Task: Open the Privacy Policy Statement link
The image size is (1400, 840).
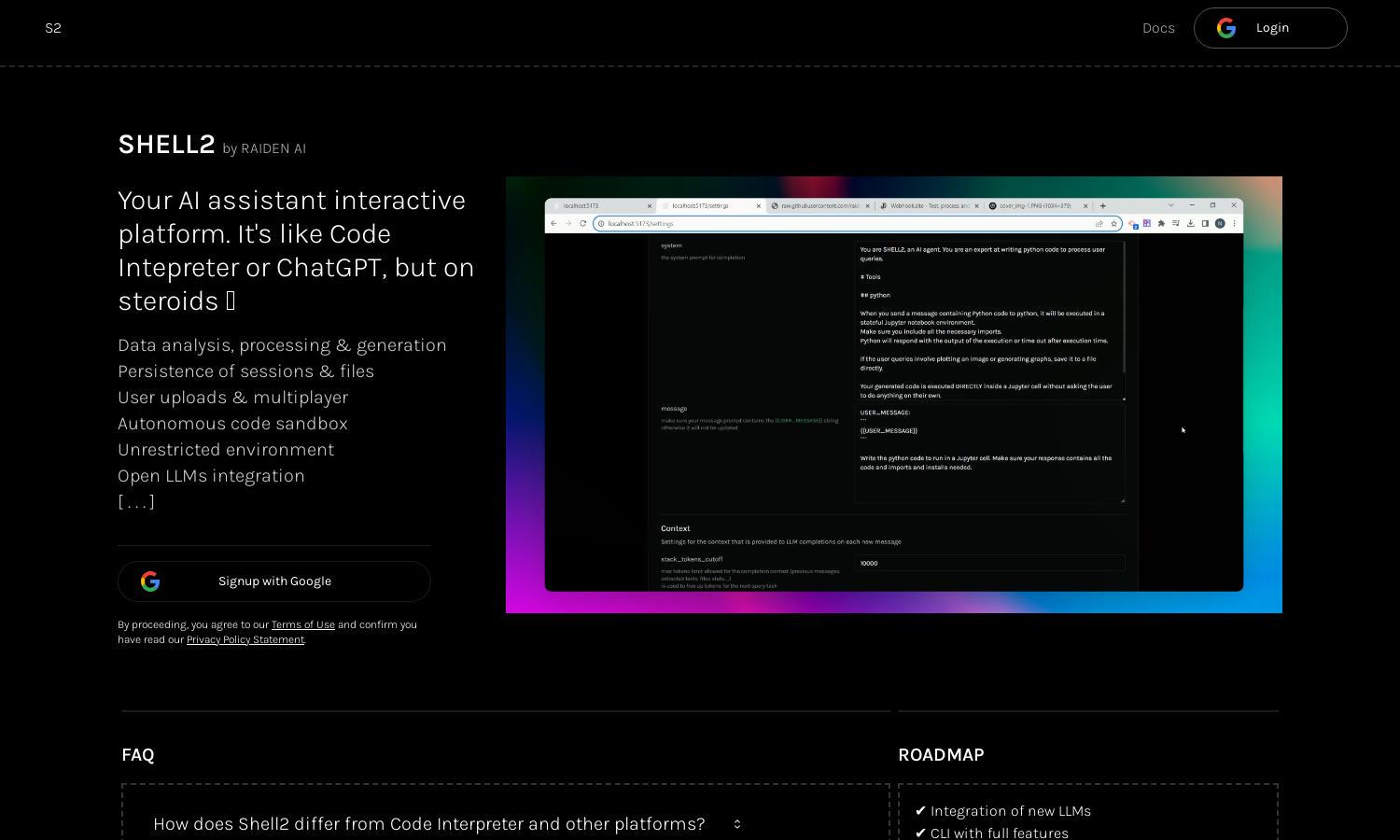Action: click(x=245, y=639)
